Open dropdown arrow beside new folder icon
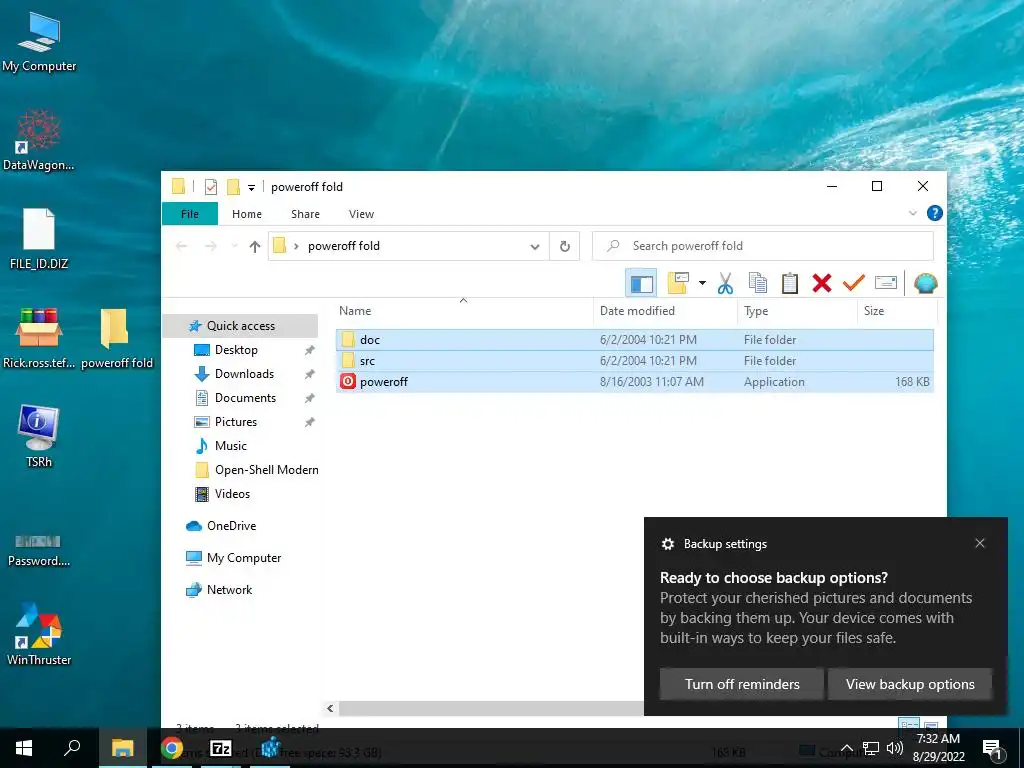This screenshot has width=1024, height=768. click(702, 283)
